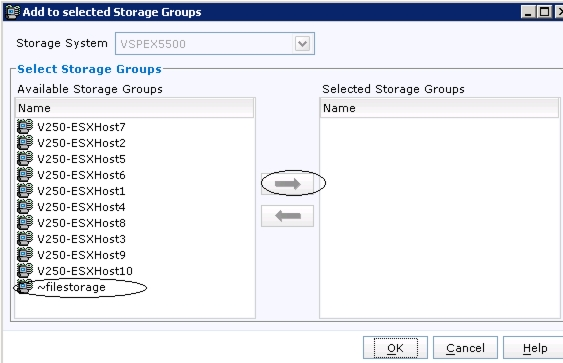Image resolution: width=563 pixels, height=363 pixels.
Task: Open the Storage System dropdown arrow
Action: click(302, 44)
